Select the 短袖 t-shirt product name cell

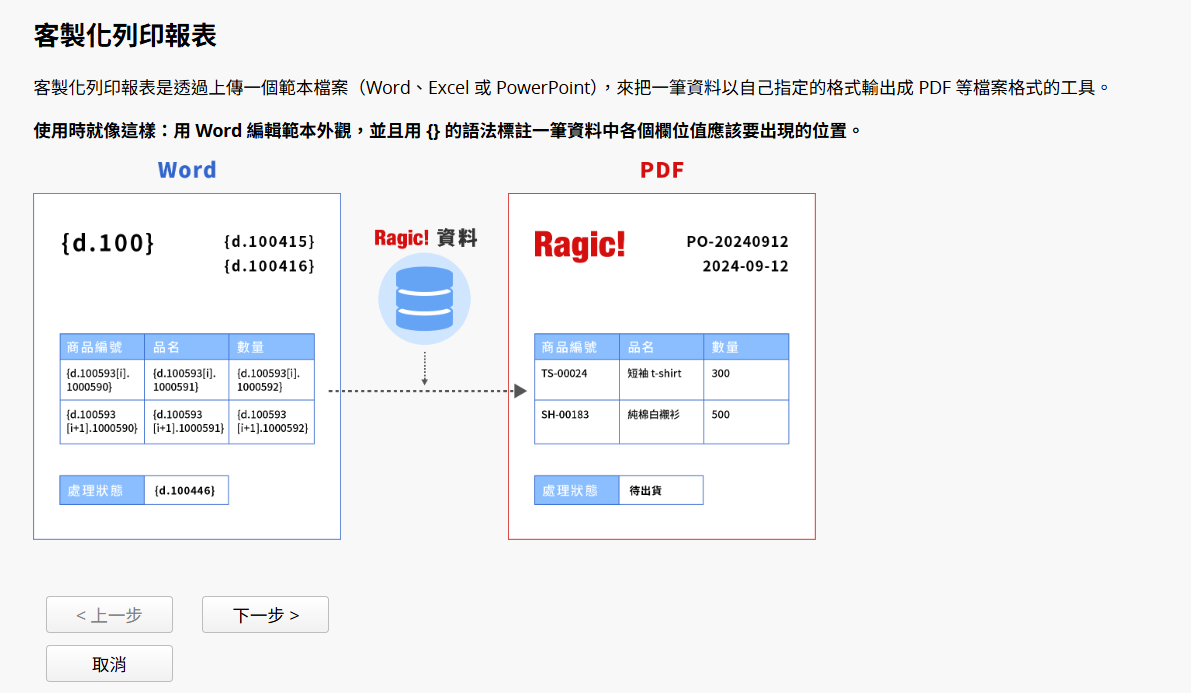click(x=654, y=373)
